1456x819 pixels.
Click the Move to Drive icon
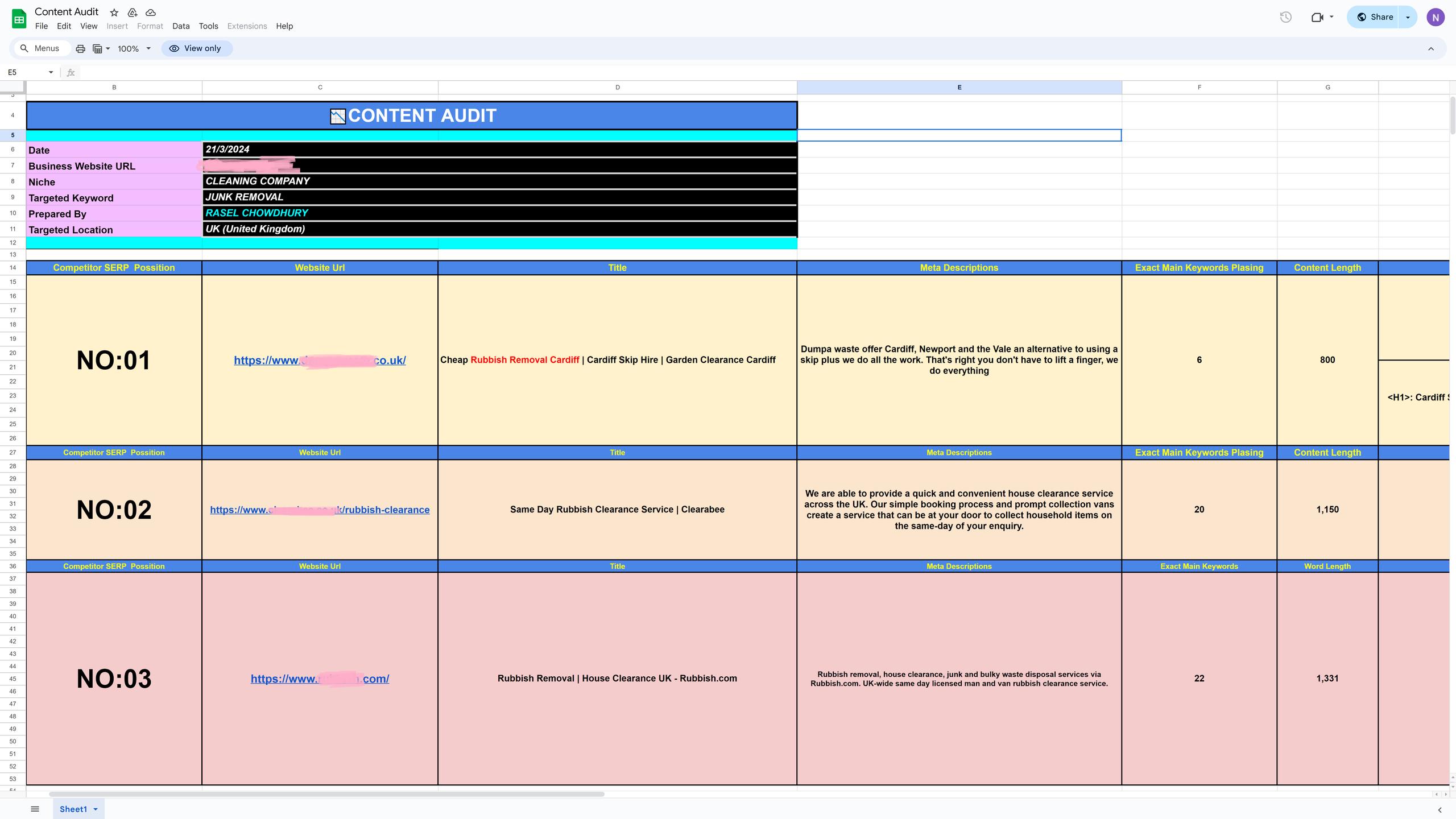133,13
